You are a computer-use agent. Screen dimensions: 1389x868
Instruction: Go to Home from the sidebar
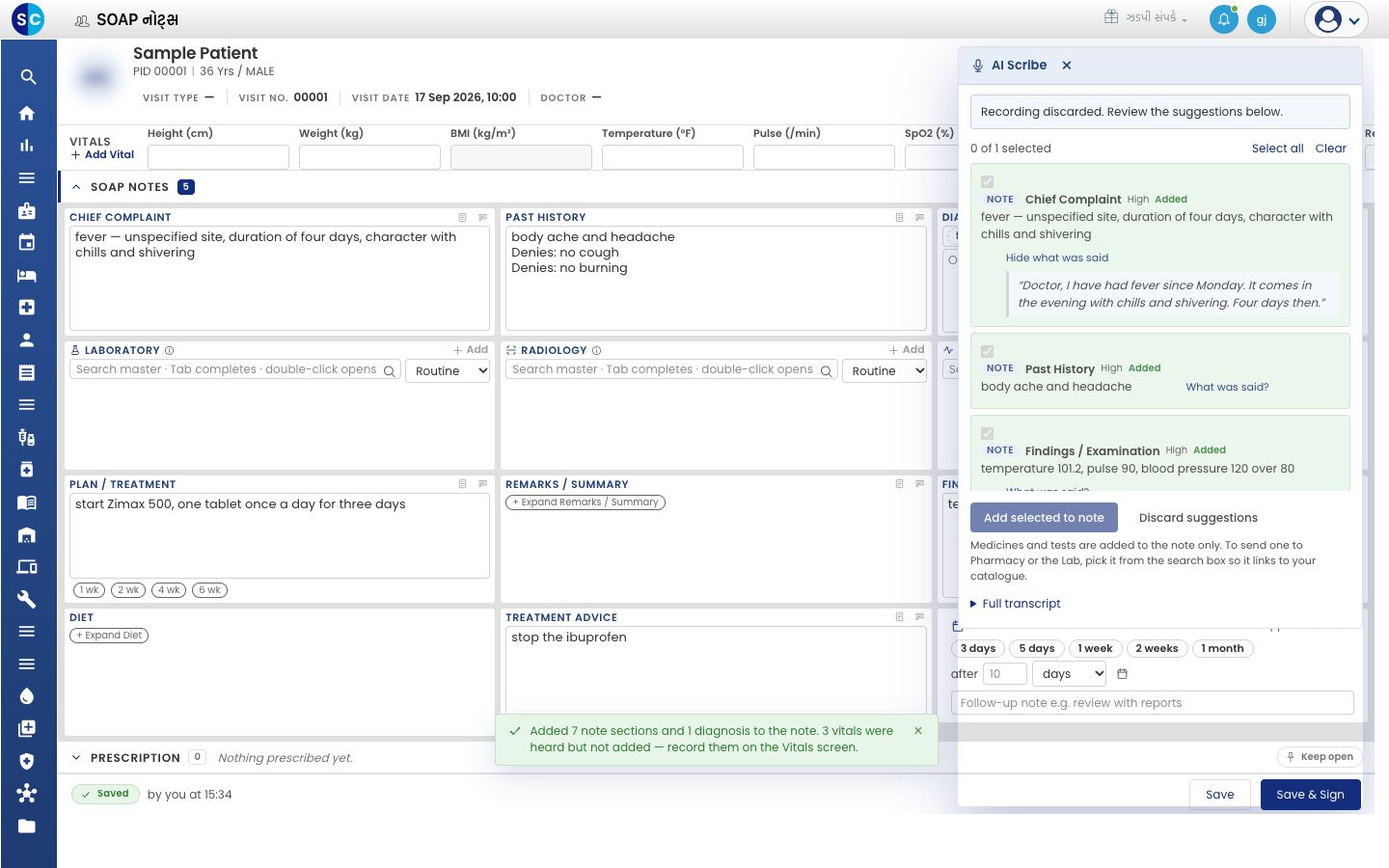click(x=27, y=113)
